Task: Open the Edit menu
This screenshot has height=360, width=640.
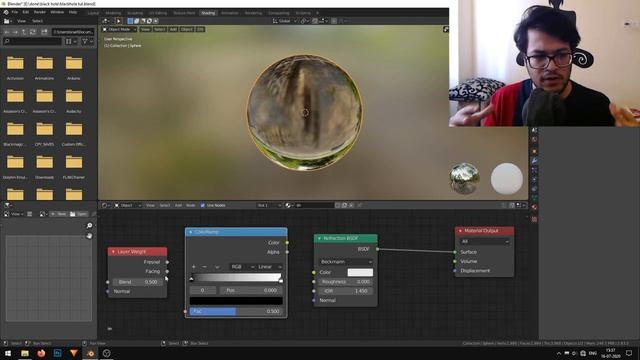Action: click(x=25, y=12)
